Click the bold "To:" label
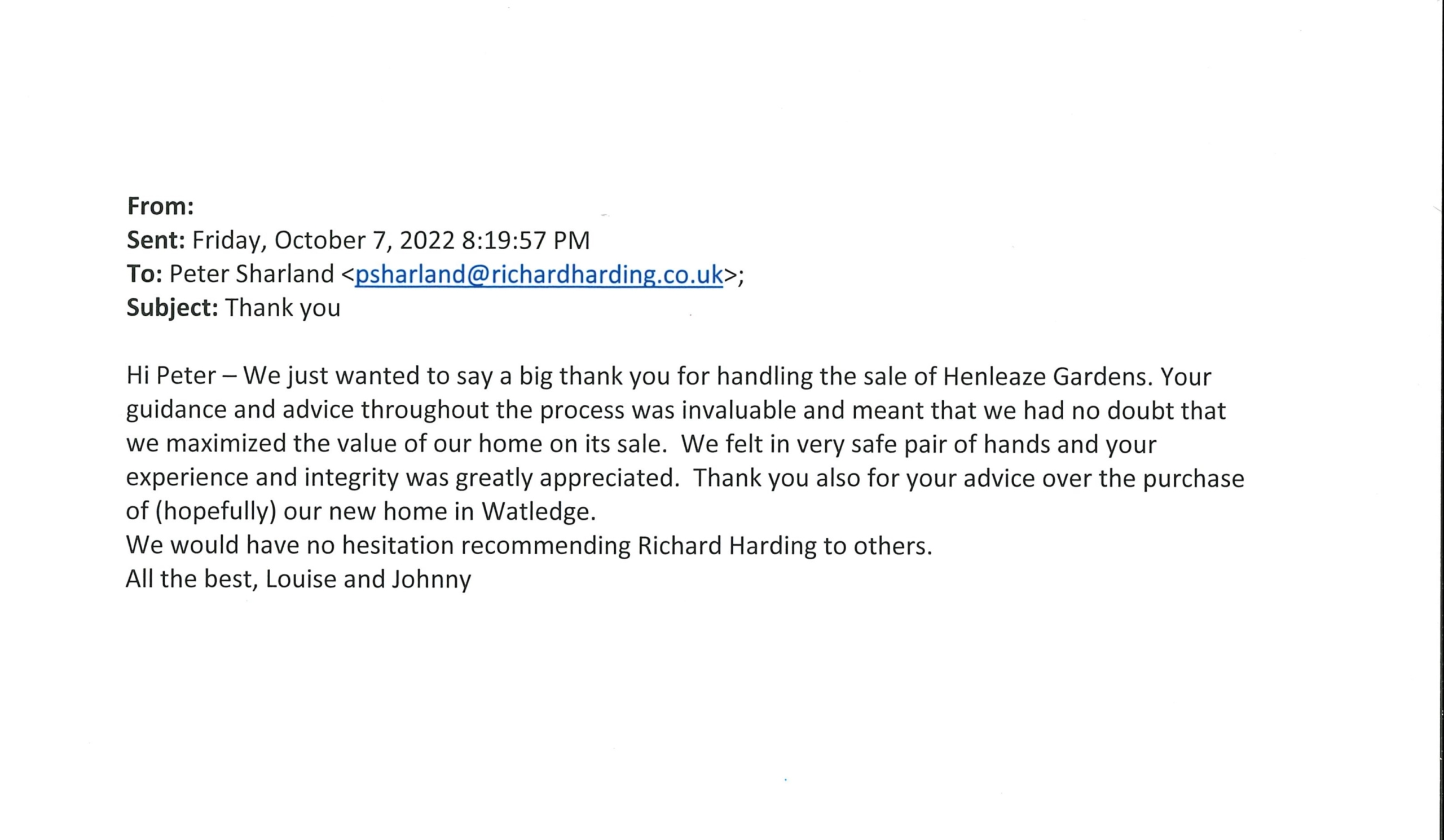The width and height of the screenshot is (1444, 840). [144, 275]
